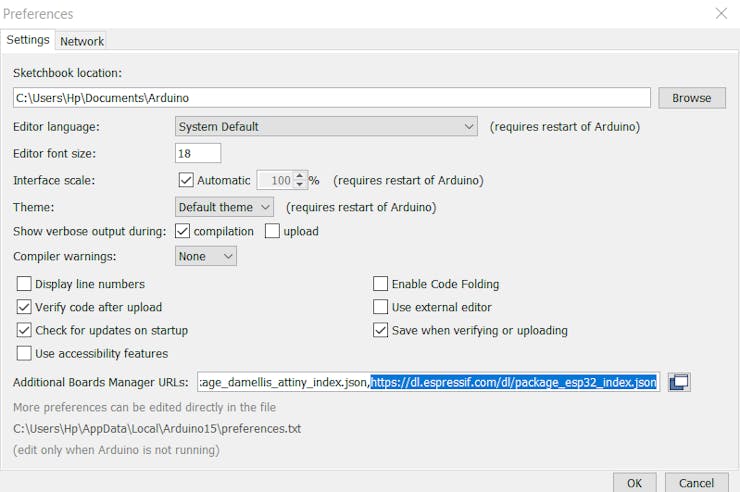Enable Display line numbers option
Viewport: 740px width, 492px height.
pos(24,284)
